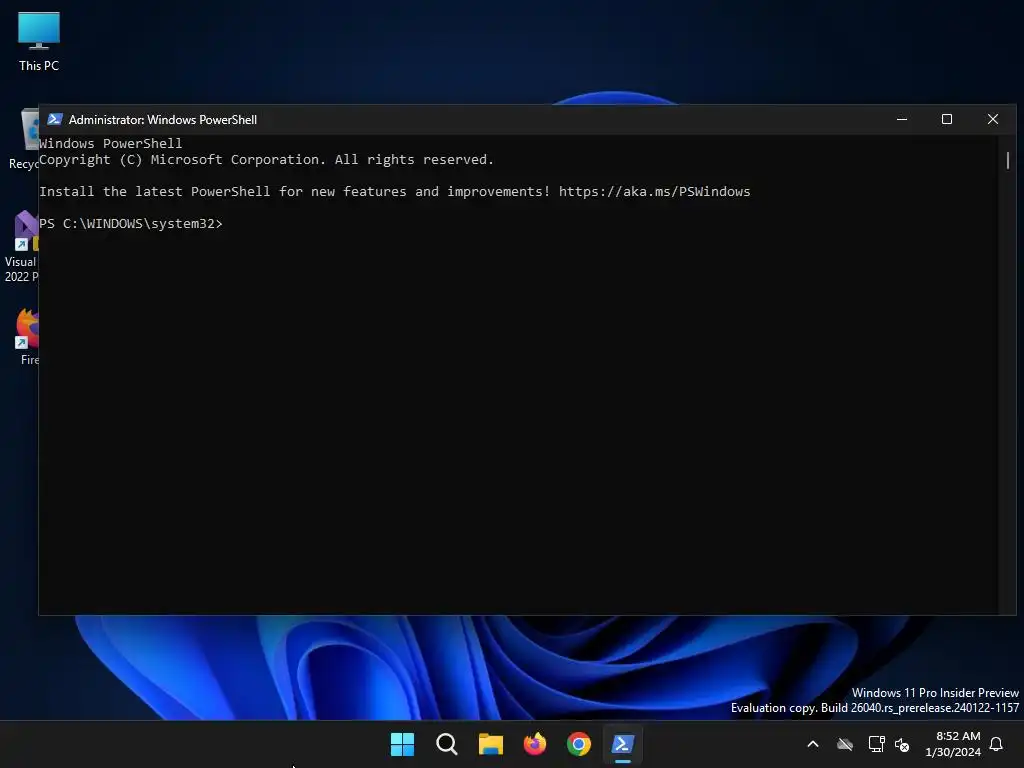Open the network status tray icon
The width and height of the screenshot is (1024, 768).
(x=876, y=744)
